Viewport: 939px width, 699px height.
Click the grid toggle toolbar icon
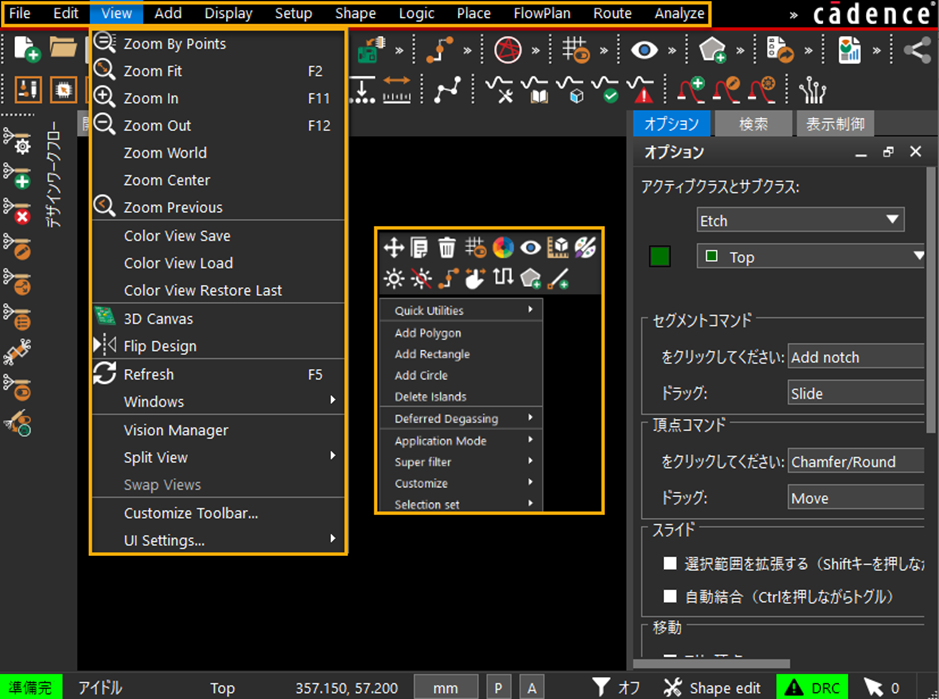pyautogui.click(x=575, y=50)
